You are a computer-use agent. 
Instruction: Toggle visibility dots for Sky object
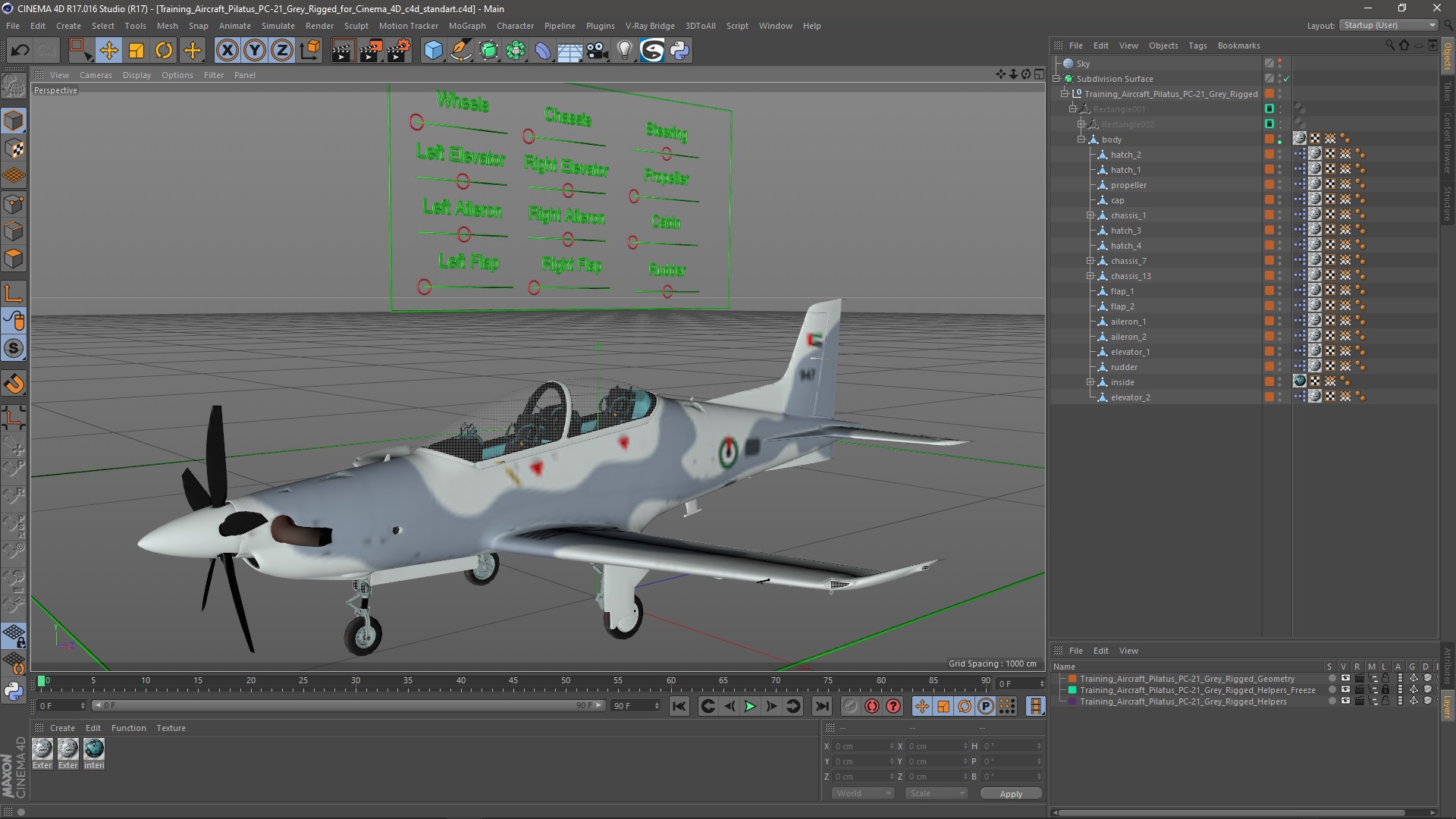pyautogui.click(x=1280, y=64)
